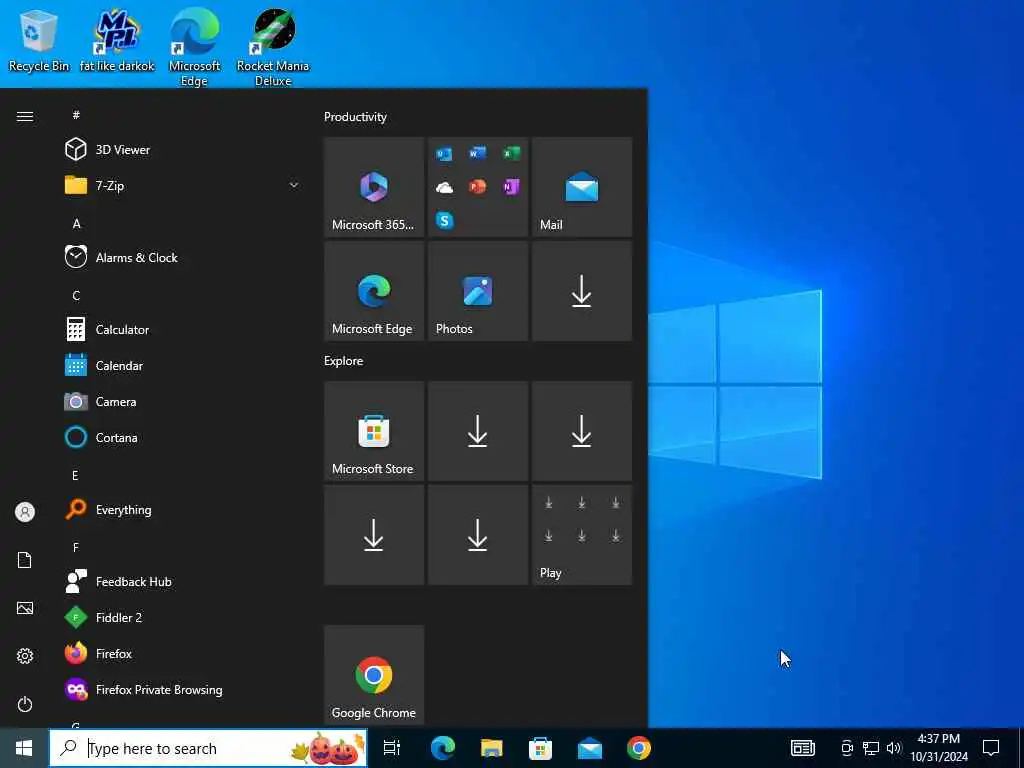Open the Photos tile
Viewport: 1024px width, 768px height.
(x=478, y=291)
